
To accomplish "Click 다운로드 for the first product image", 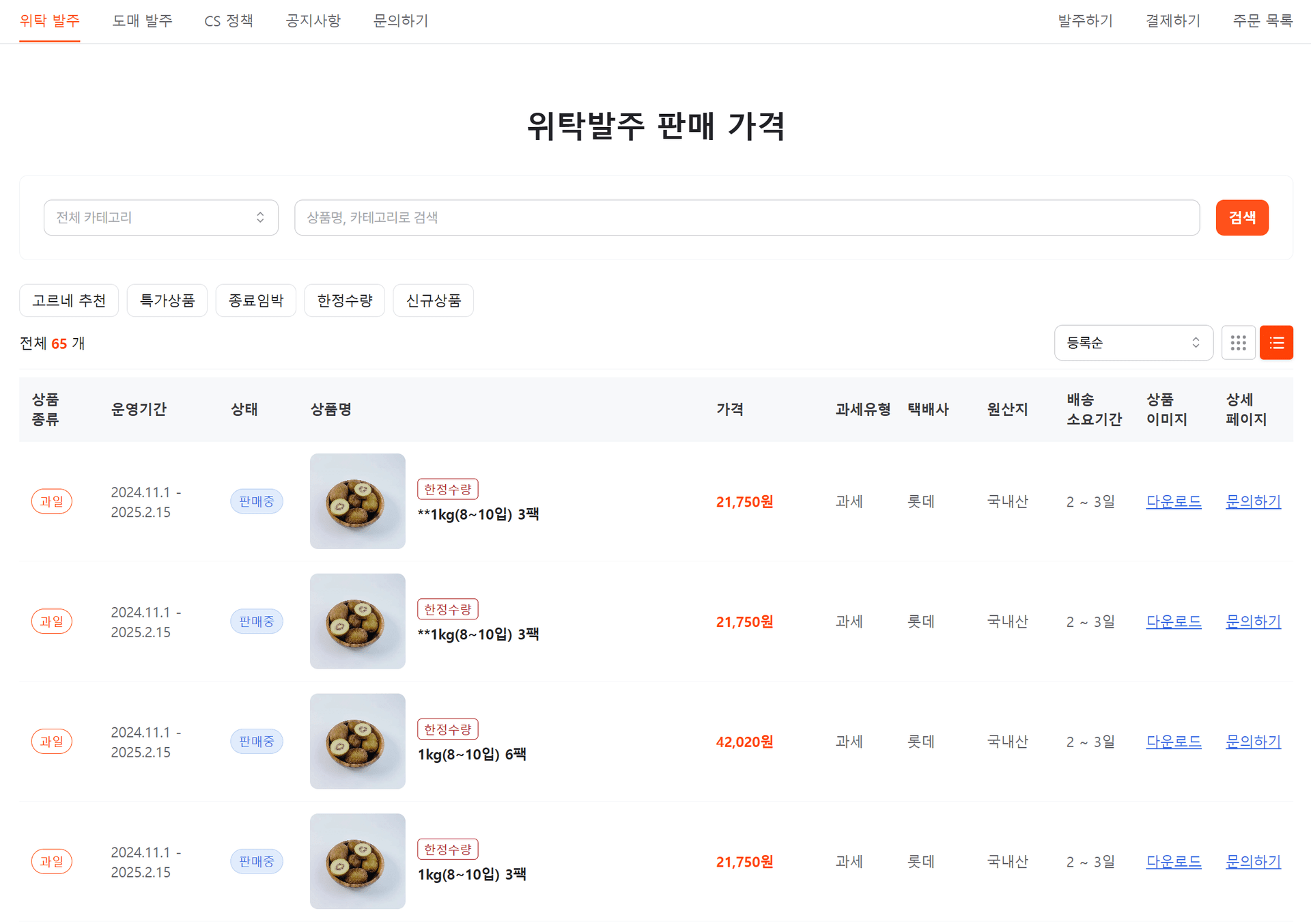I will [1174, 501].
